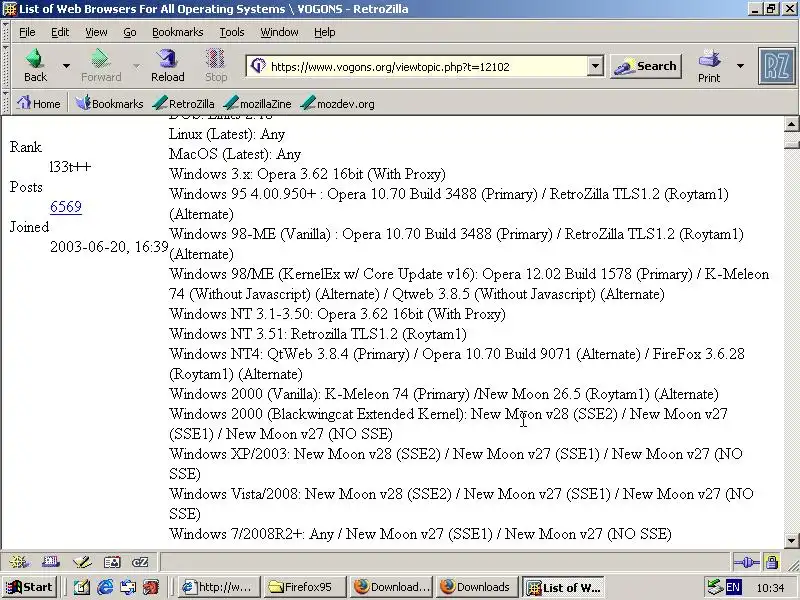Open Navigator from status bar component icon
800x600 pixels.
click(x=19, y=562)
